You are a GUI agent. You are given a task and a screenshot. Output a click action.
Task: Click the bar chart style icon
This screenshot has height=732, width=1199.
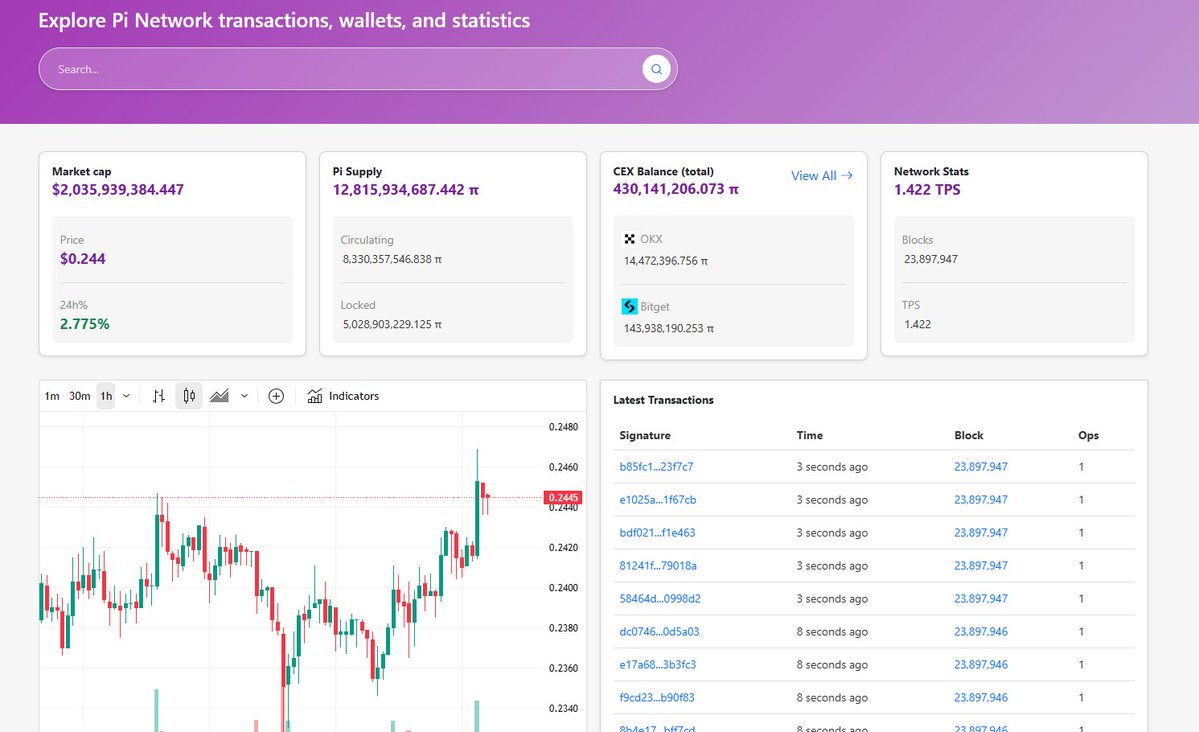coord(158,395)
